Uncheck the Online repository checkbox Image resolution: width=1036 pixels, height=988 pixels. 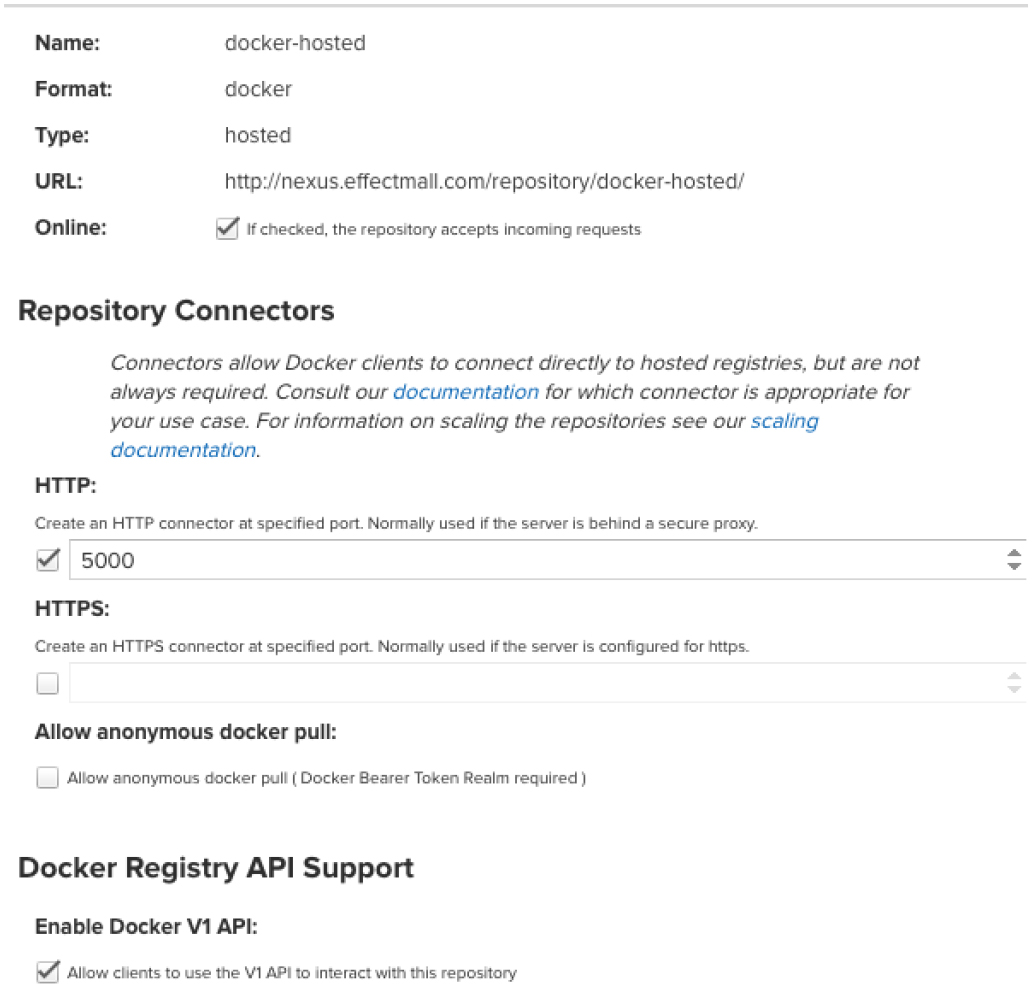[227, 229]
